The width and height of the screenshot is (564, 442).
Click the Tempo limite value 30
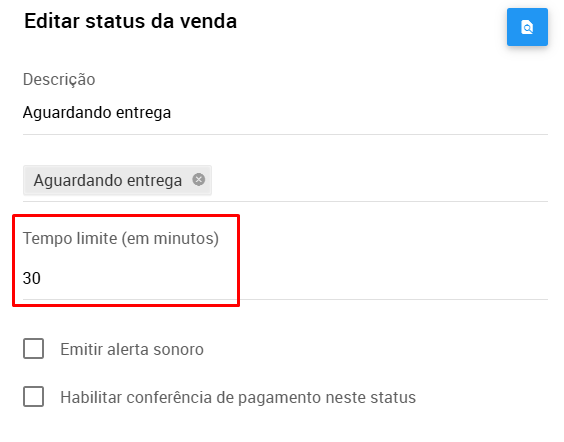point(32,278)
